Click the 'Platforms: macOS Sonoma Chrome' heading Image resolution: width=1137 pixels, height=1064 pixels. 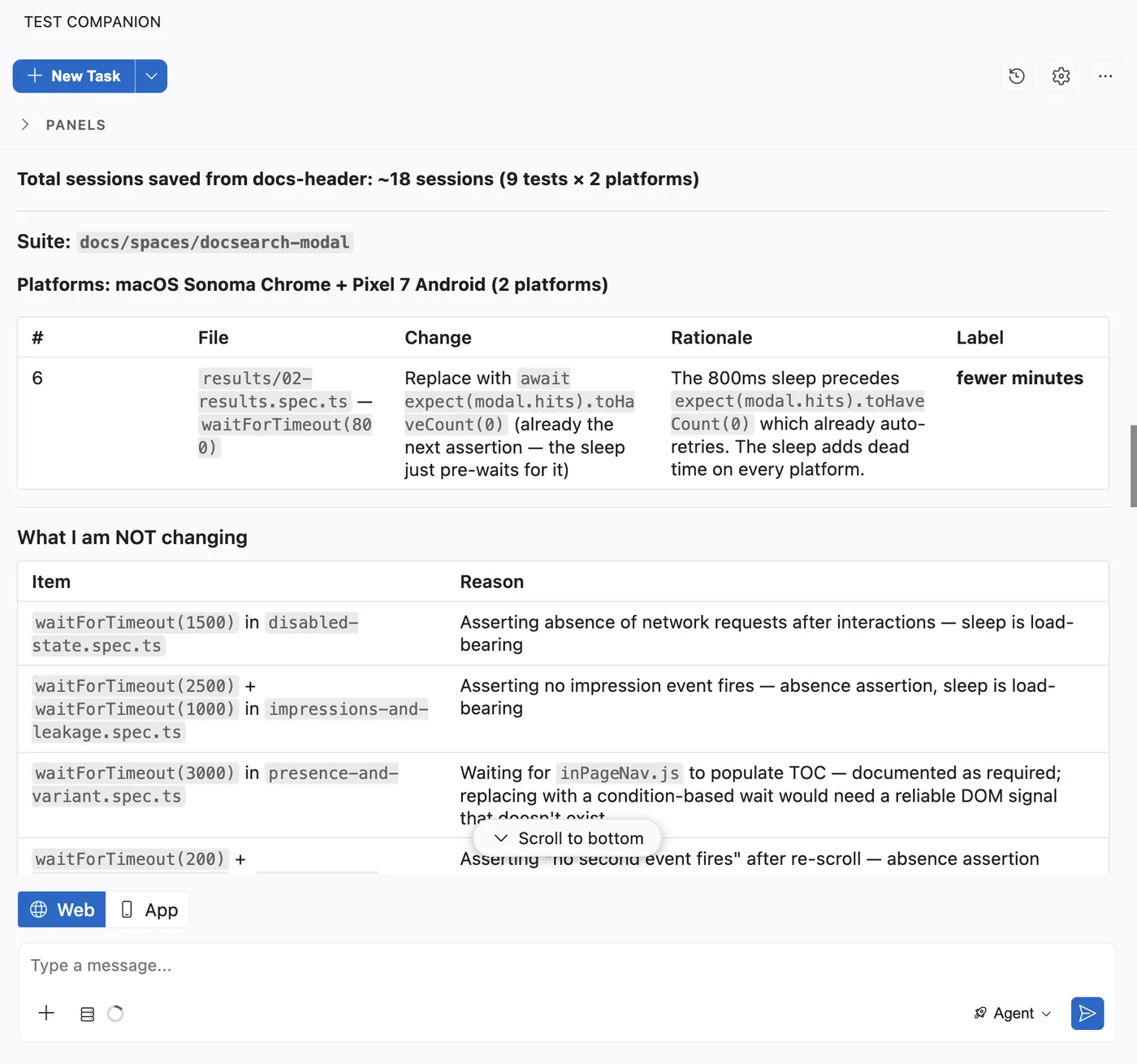click(x=313, y=284)
